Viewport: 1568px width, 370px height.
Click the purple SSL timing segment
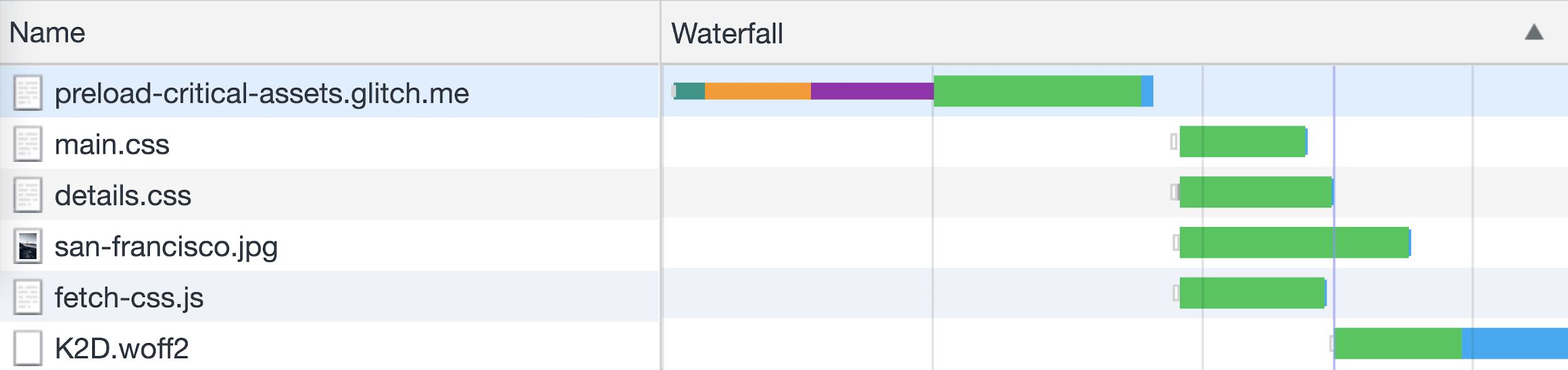point(872,92)
